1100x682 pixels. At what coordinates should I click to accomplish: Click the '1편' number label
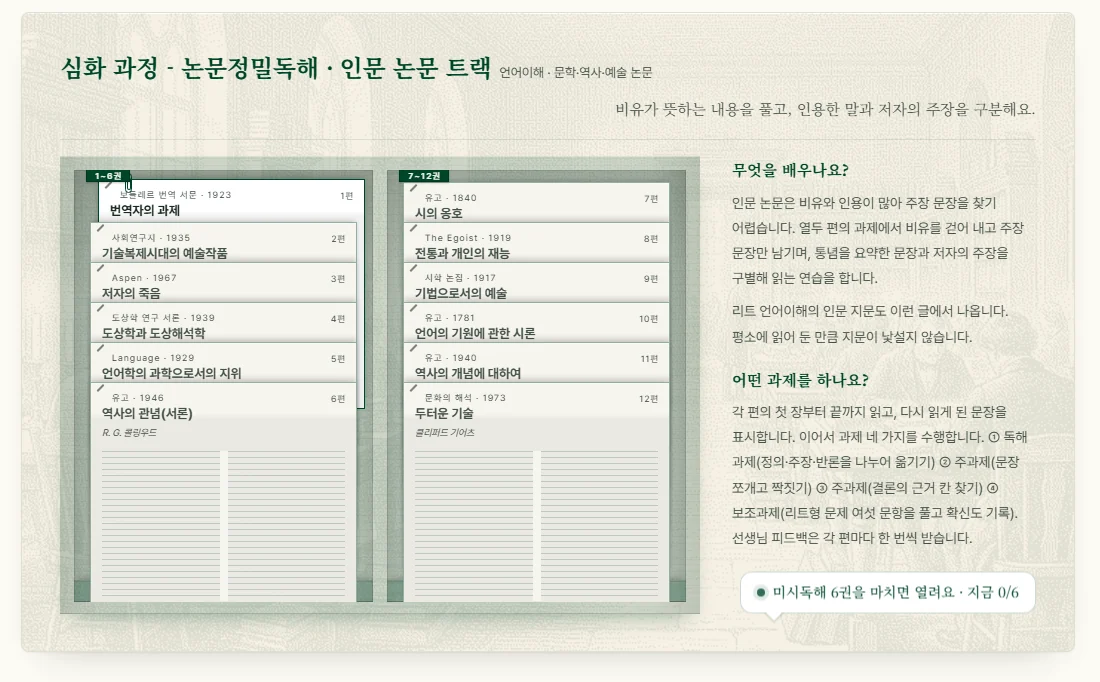tap(347, 196)
